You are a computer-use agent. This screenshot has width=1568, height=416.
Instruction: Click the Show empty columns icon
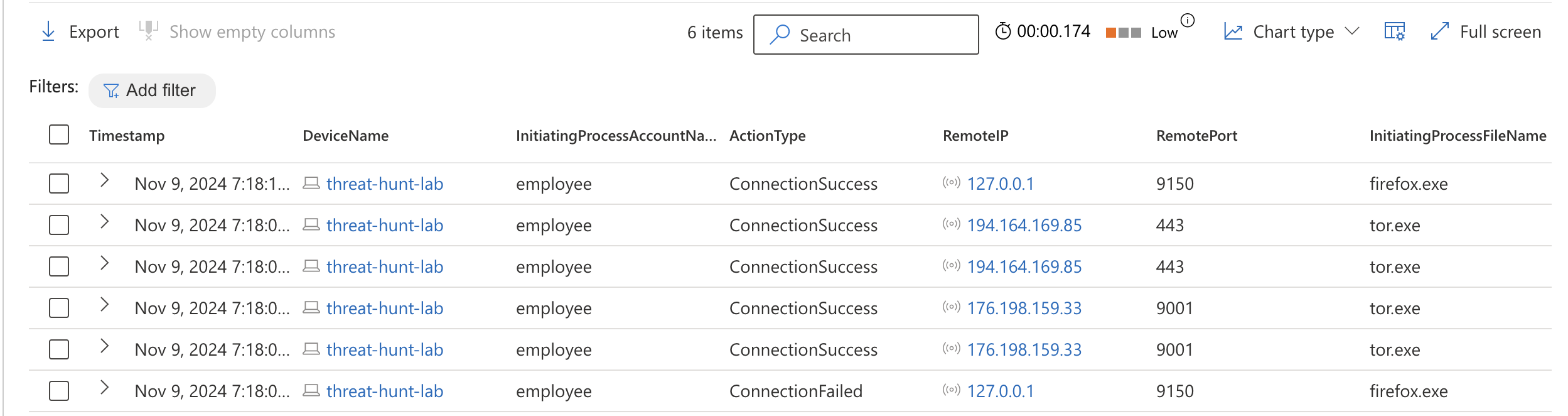(149, 31)
